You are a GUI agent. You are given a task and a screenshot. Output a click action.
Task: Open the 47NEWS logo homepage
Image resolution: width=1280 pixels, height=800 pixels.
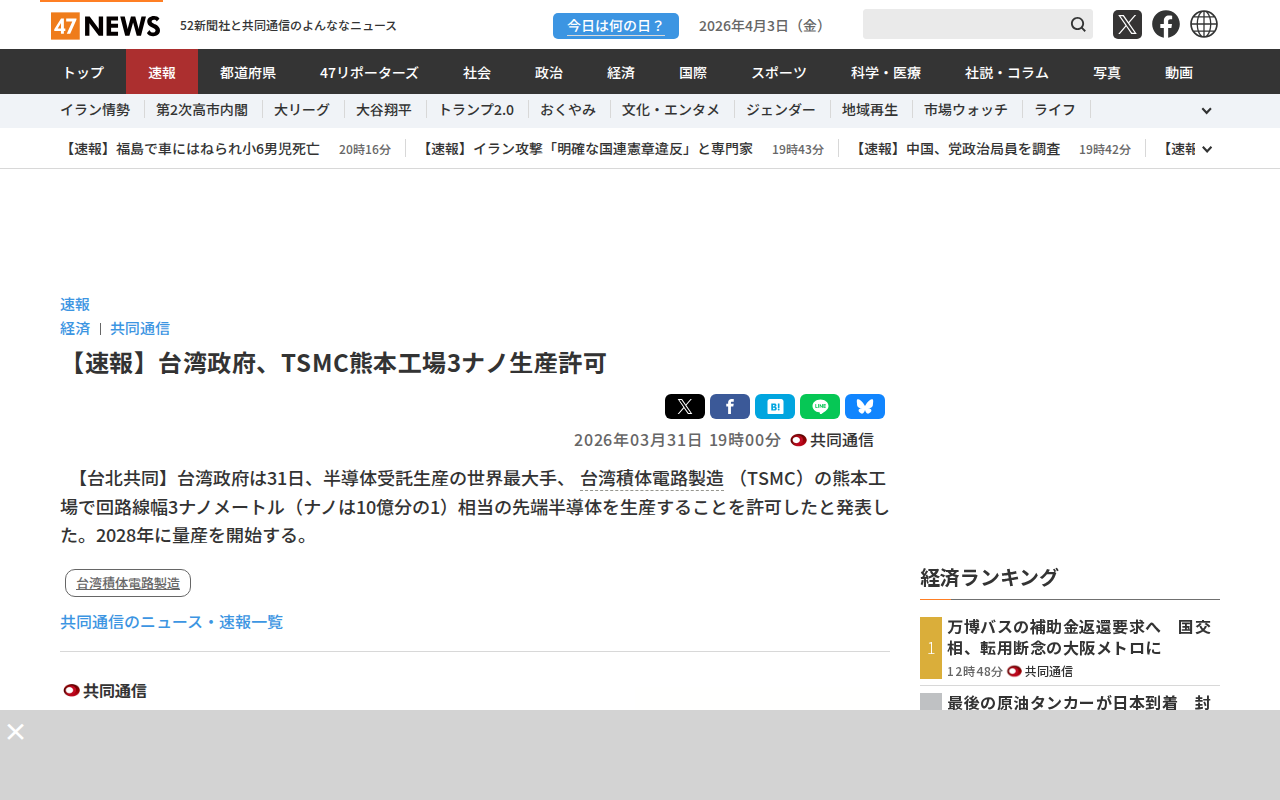click(106, 25)
